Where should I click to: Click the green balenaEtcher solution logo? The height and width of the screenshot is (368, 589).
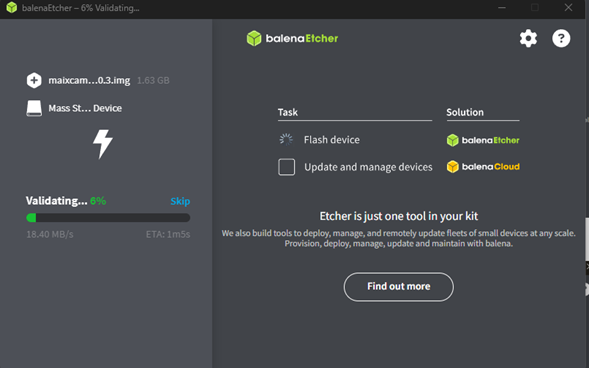483,140
